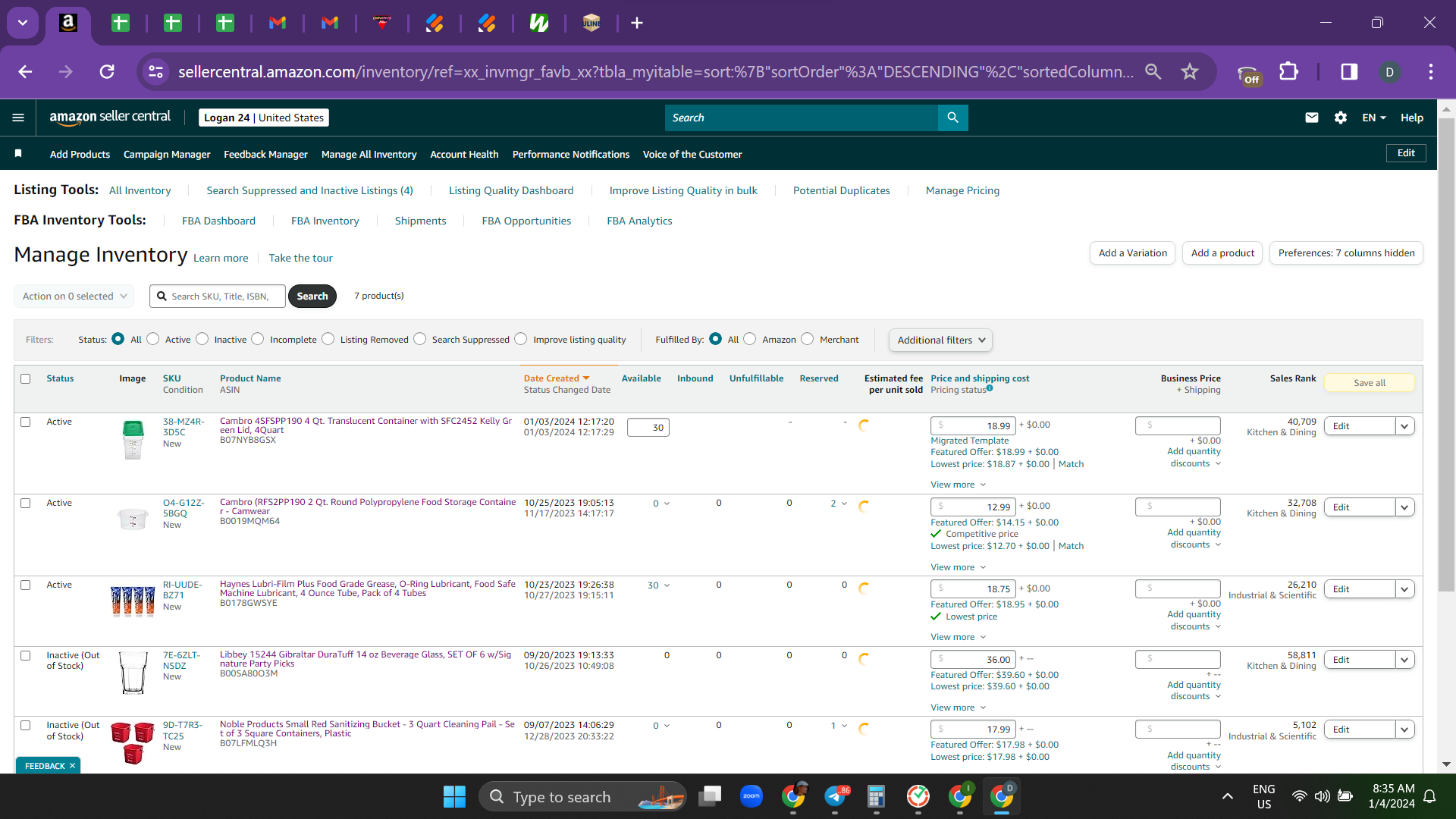Screen dimensions: 1456x819
Task: Go to Account Health
Action: 464,154
